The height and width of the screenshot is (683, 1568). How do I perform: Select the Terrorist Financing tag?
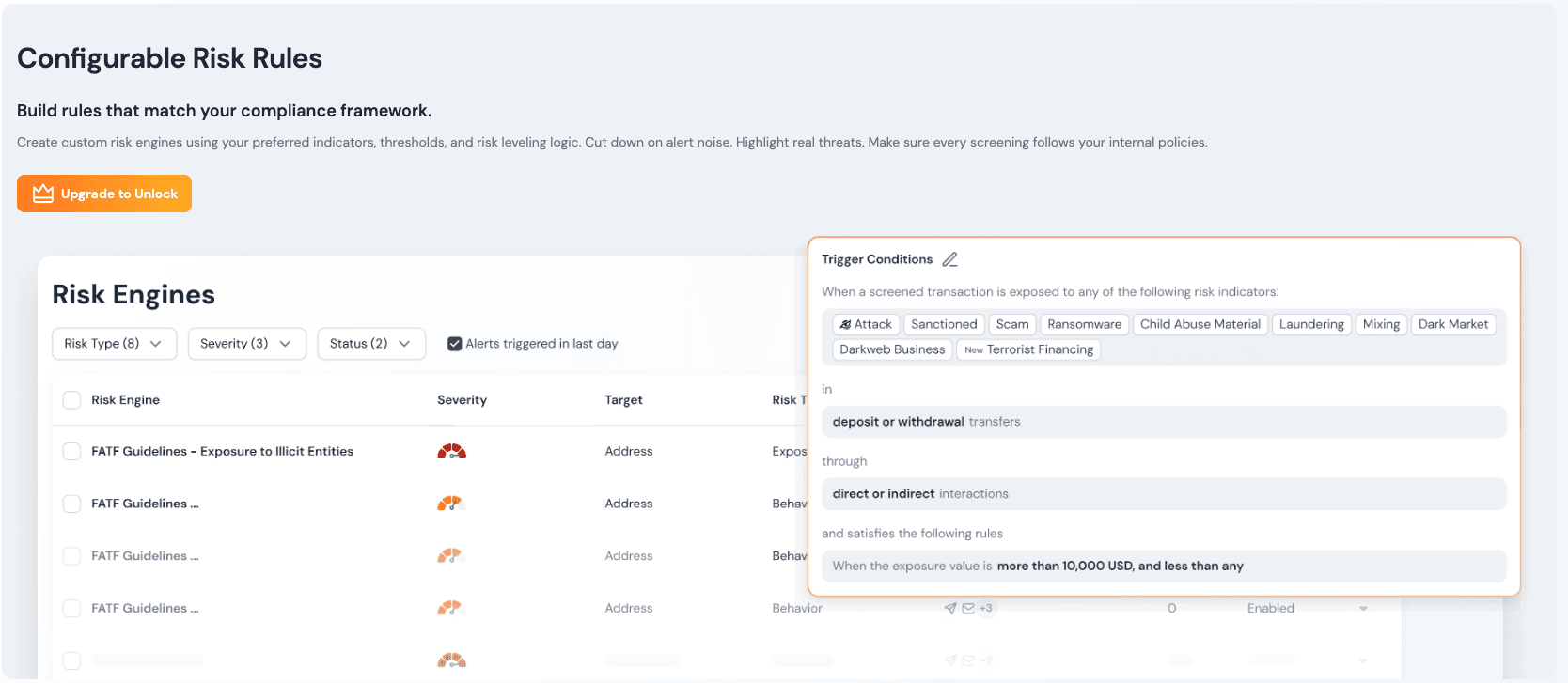[1028, 349]
